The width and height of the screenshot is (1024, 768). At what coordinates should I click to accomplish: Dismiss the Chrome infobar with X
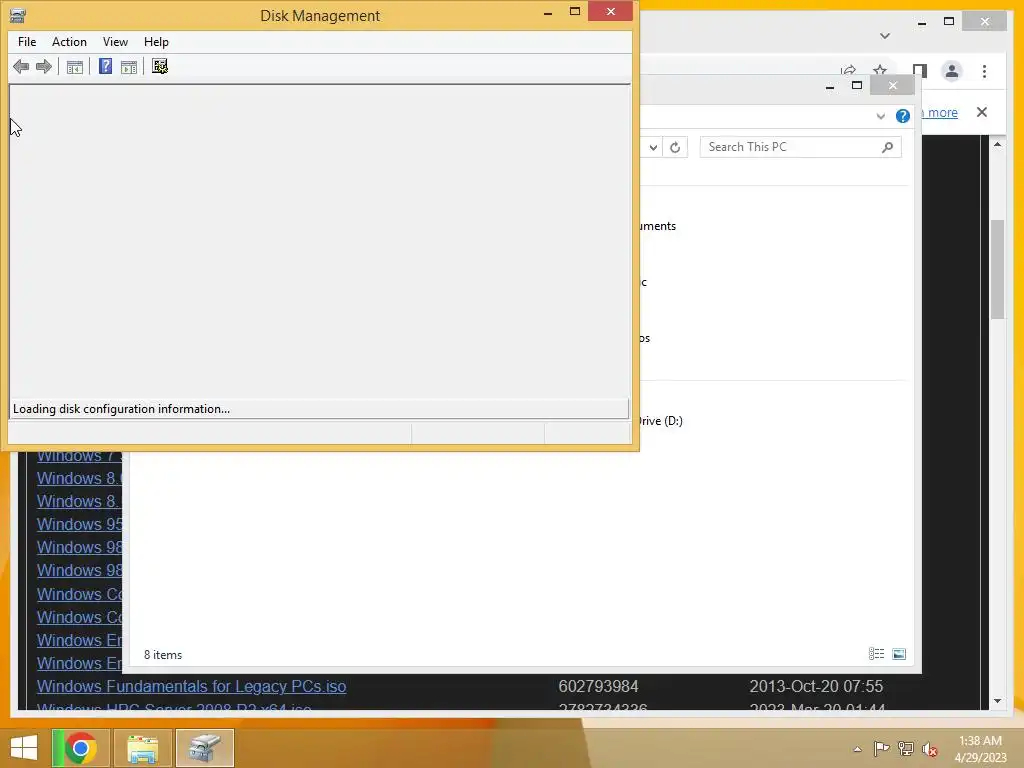tap(982, 112)
